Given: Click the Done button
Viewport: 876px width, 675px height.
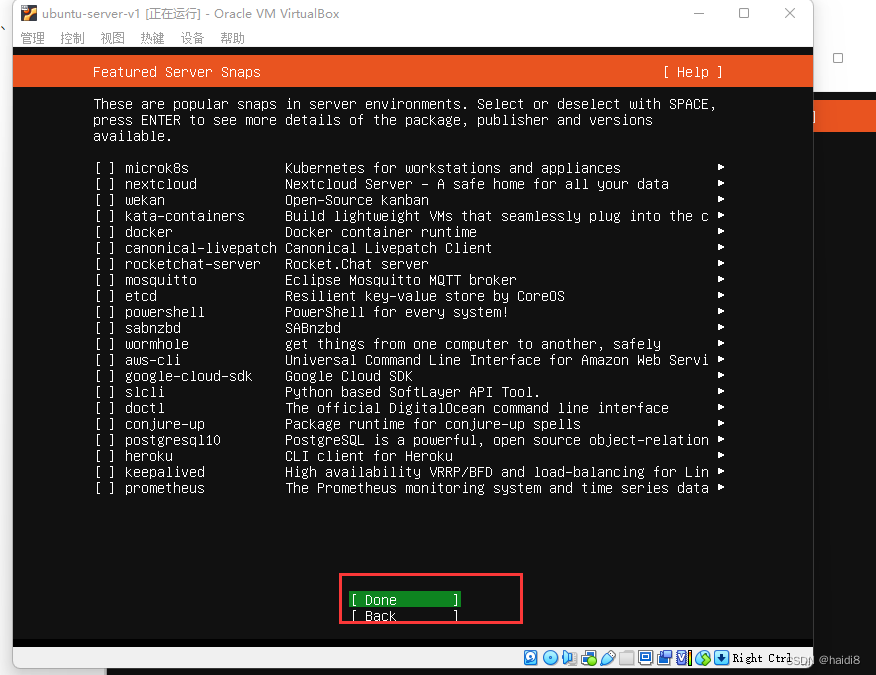Looking at the screenshot, I should coord(404,600).
